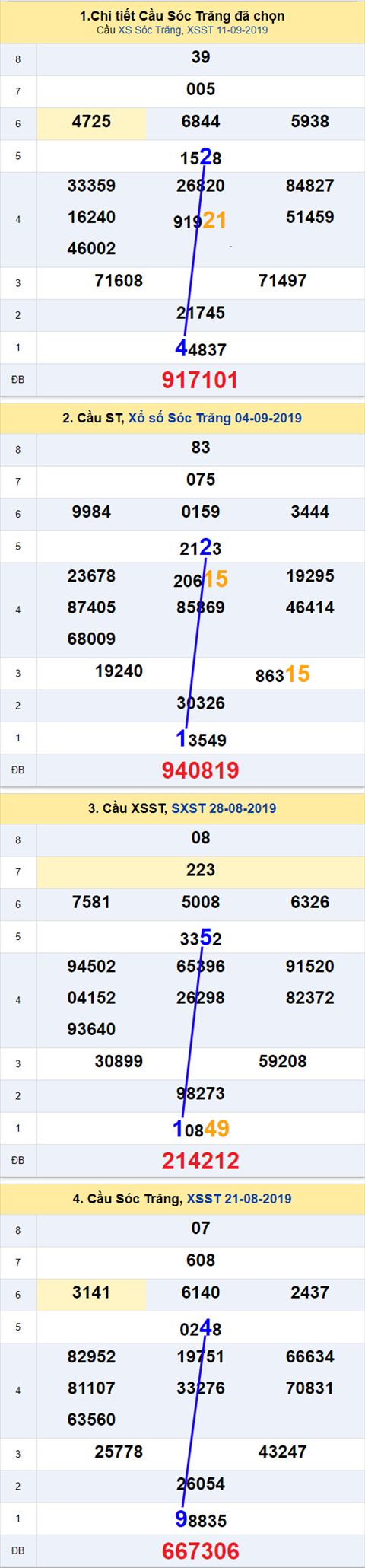The image size is (365, 1568).
Task: Click first prize number 98835
Action: (201, 1520)
